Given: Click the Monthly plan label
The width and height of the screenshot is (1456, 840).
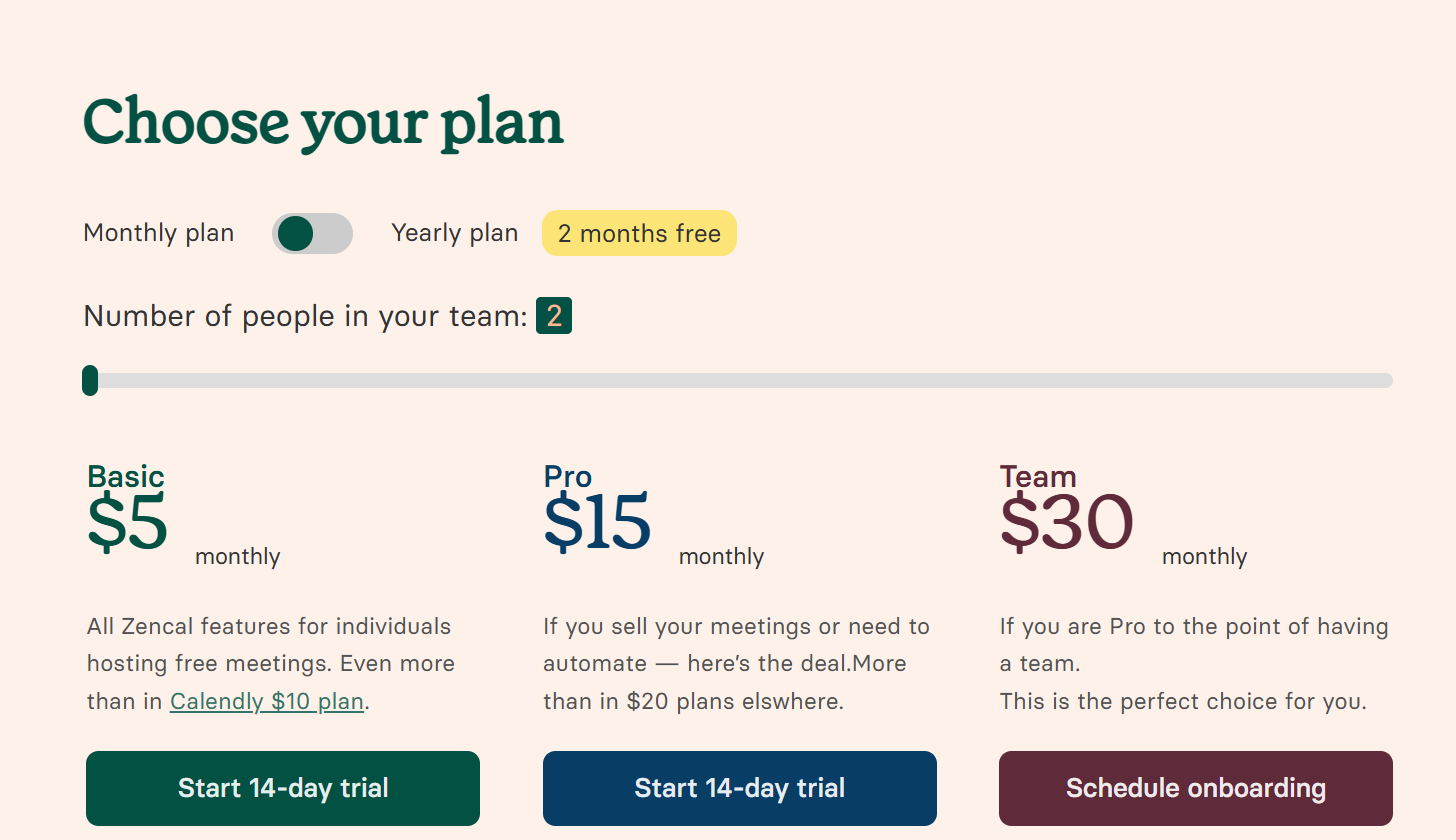Looking at the screenshot, I should [x=158, y=232].
